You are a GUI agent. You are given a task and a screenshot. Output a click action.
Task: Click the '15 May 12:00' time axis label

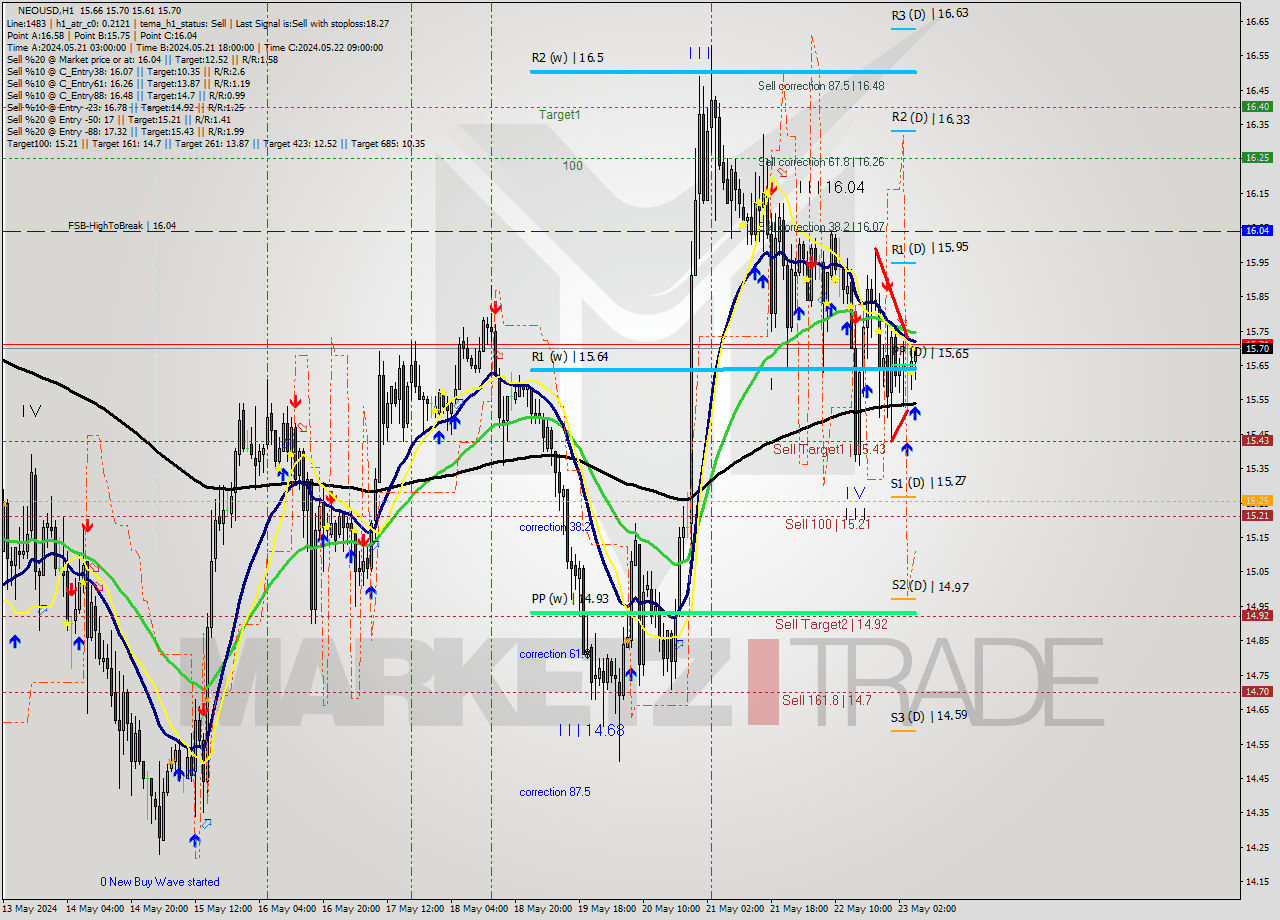(222, 909)
